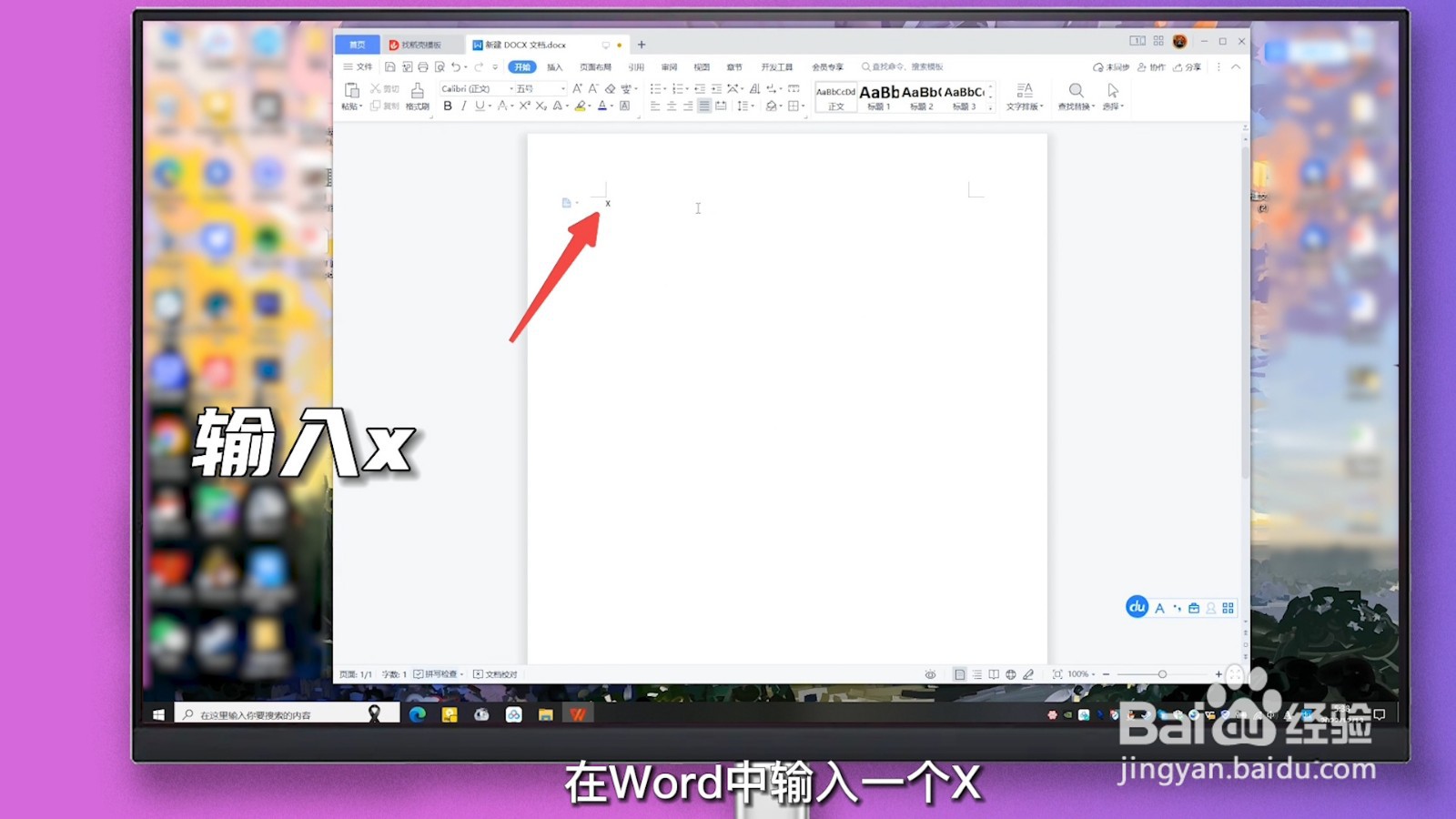Viewport: 1456px width, 819px height.
Task: Click the superscript X² icon
Action: click(524, 106)
